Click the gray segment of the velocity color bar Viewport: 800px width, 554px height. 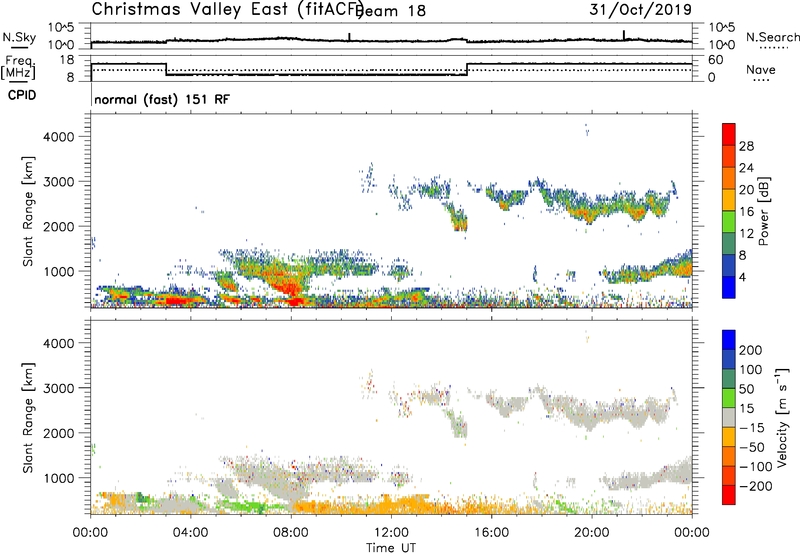(729, 418)
